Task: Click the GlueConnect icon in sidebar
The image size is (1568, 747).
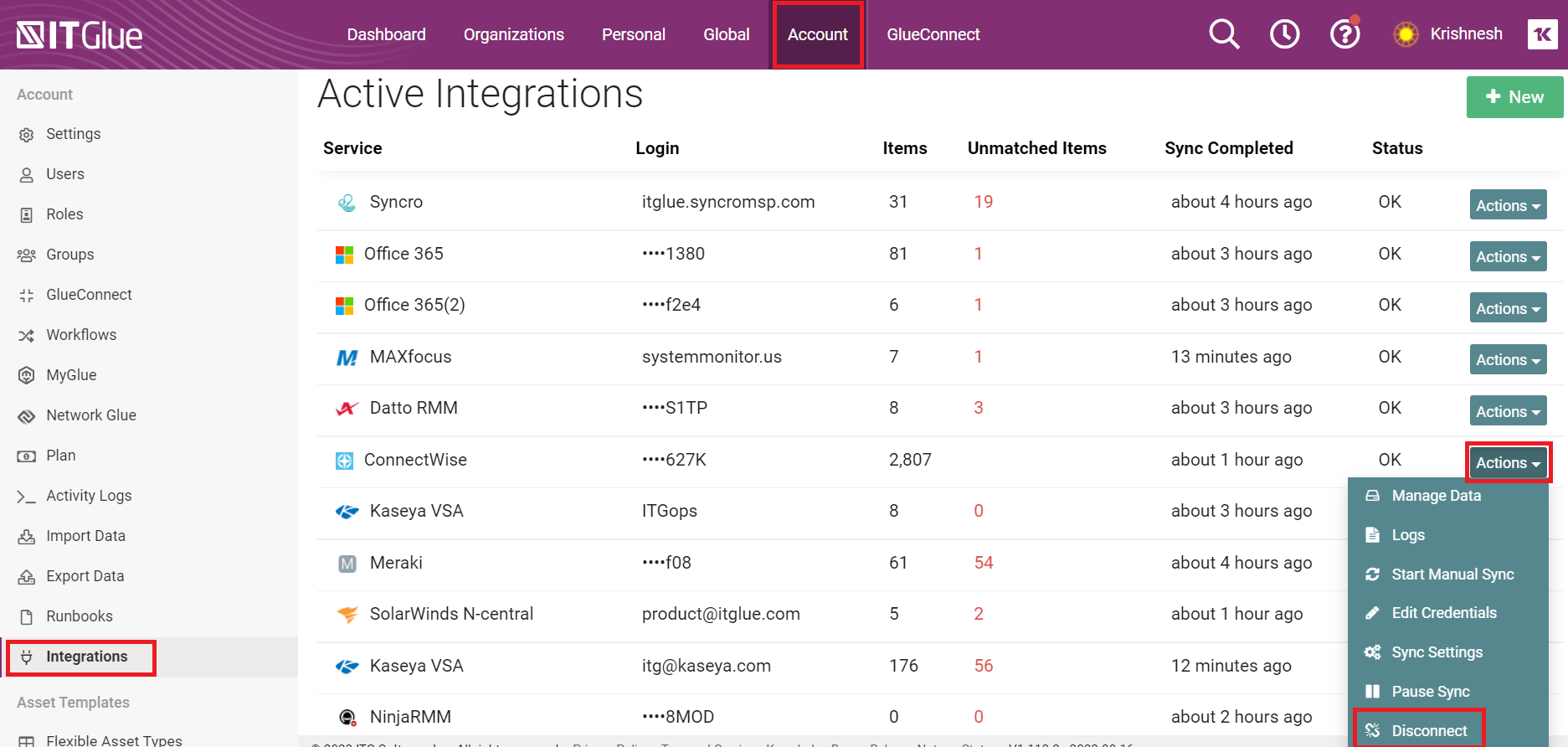Action: point(27,296)
